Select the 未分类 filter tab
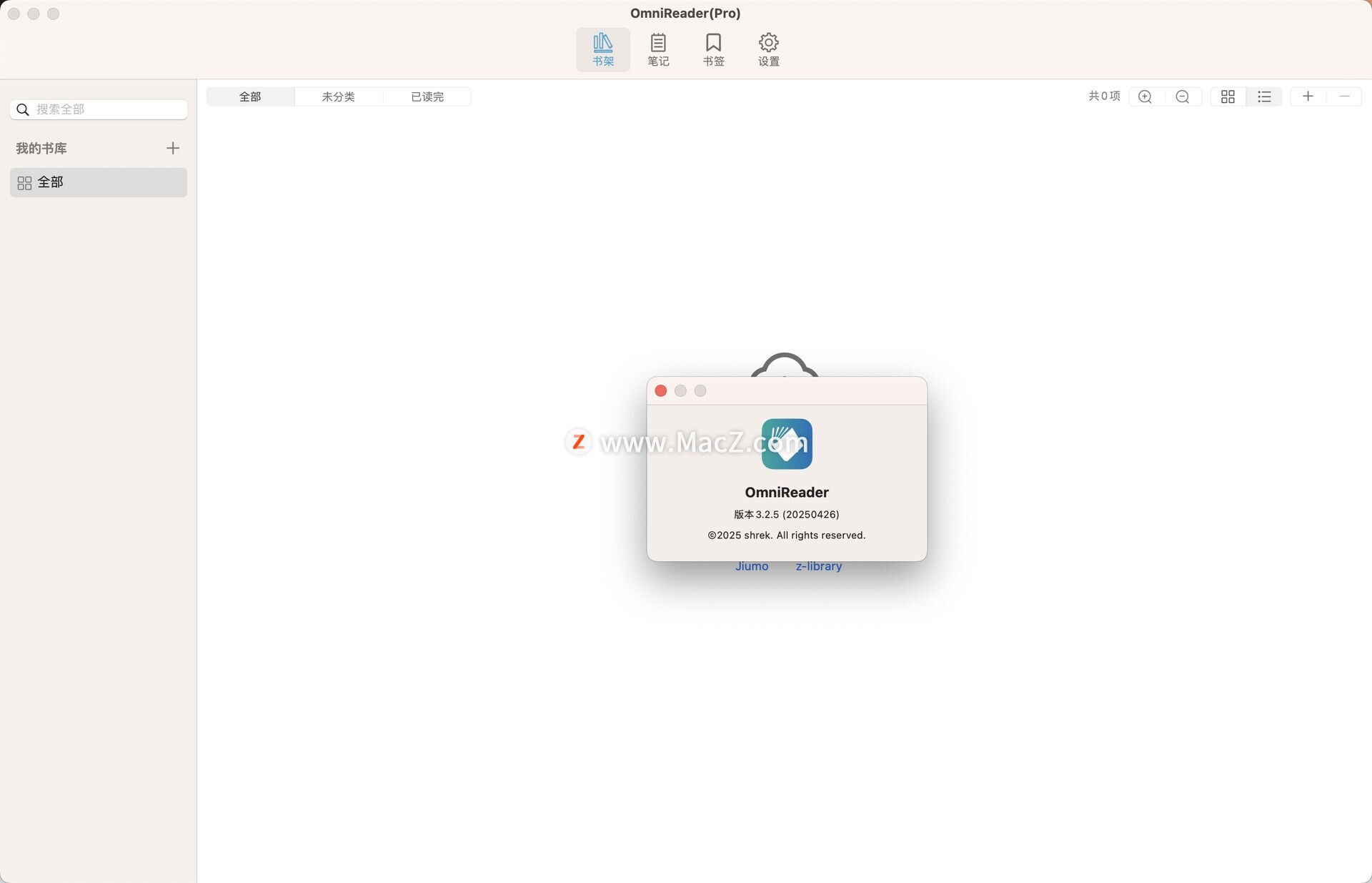1372x883 pixels. pyautogui.click(x=338, y=97)
